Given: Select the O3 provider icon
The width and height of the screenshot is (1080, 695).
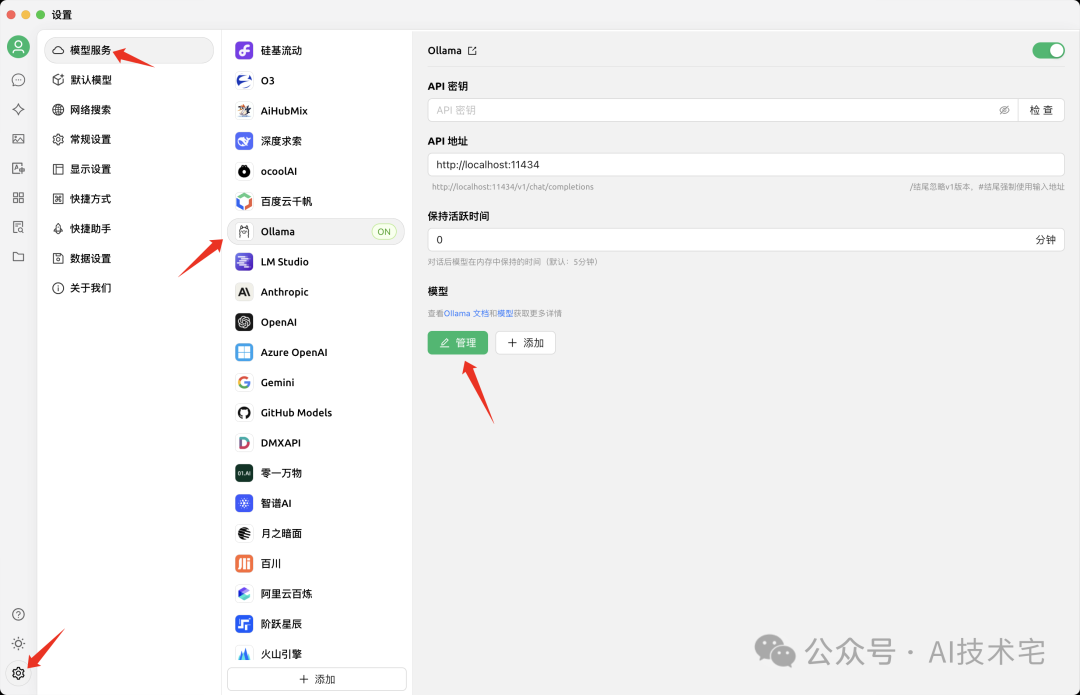Looking at the screenshot, I should (x=244, y=81).
